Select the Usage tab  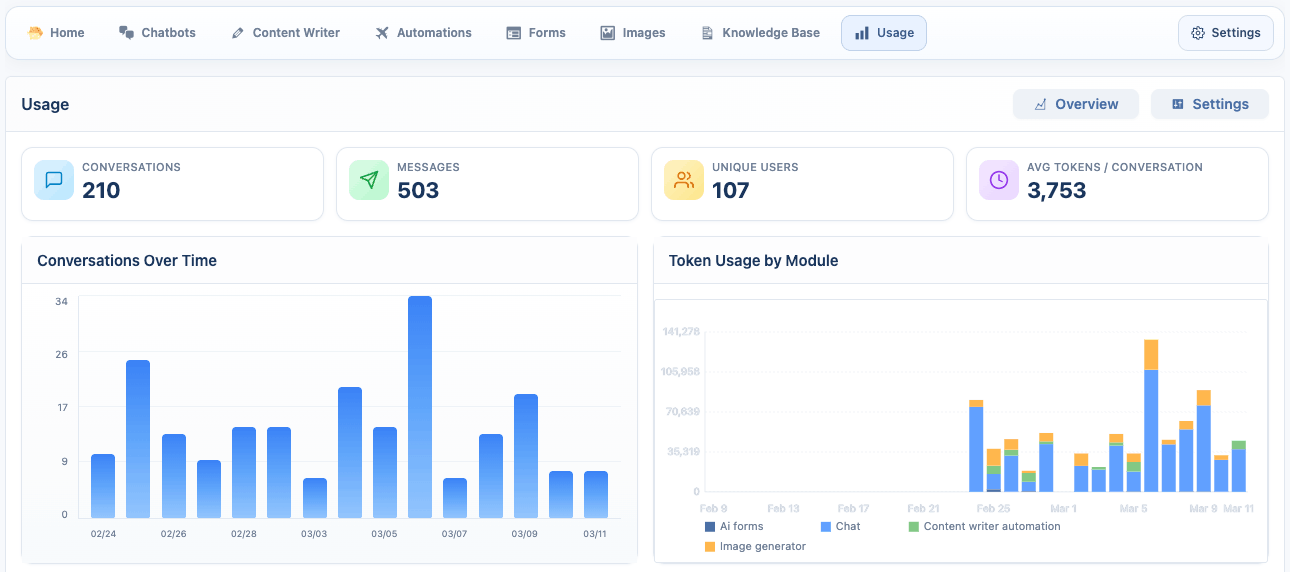tap(884, 33)
